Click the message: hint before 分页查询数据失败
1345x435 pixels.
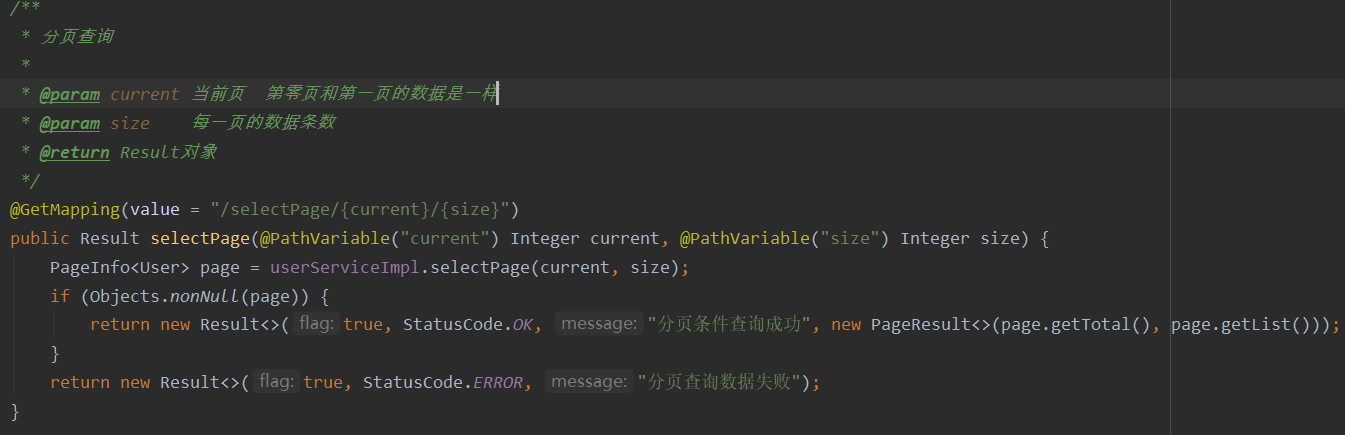(x=589, y=383)
